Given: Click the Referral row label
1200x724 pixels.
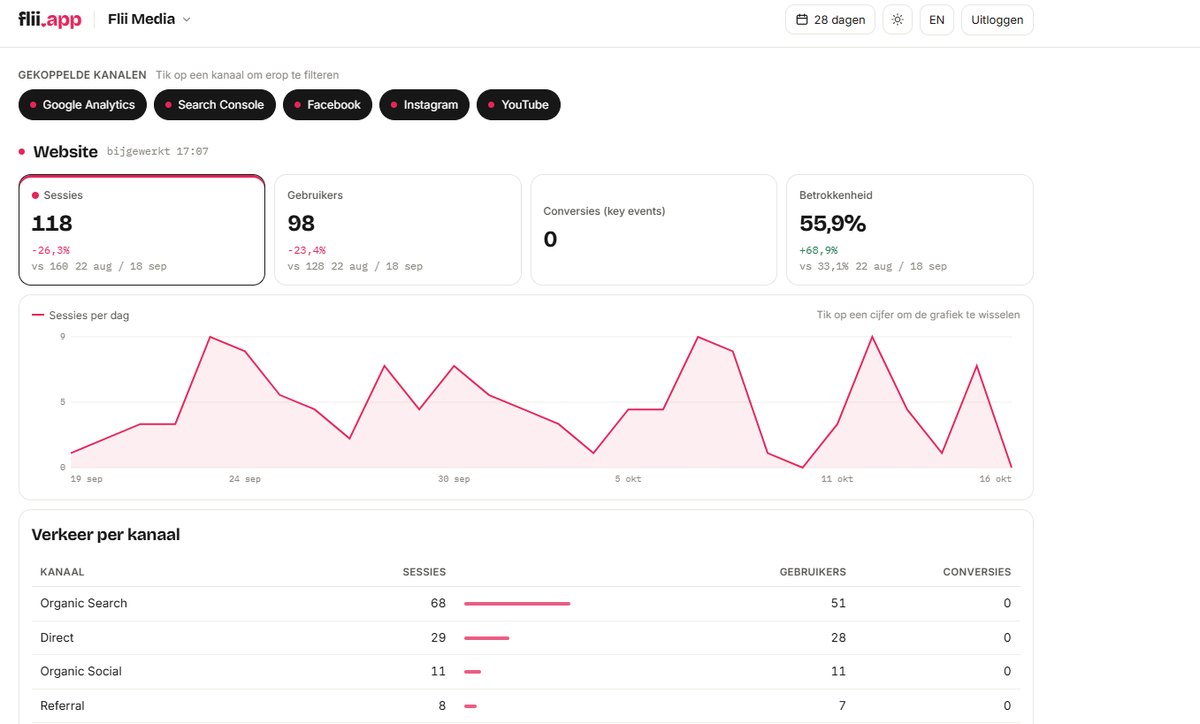Looking at the screenshot, I should point(62,705).
